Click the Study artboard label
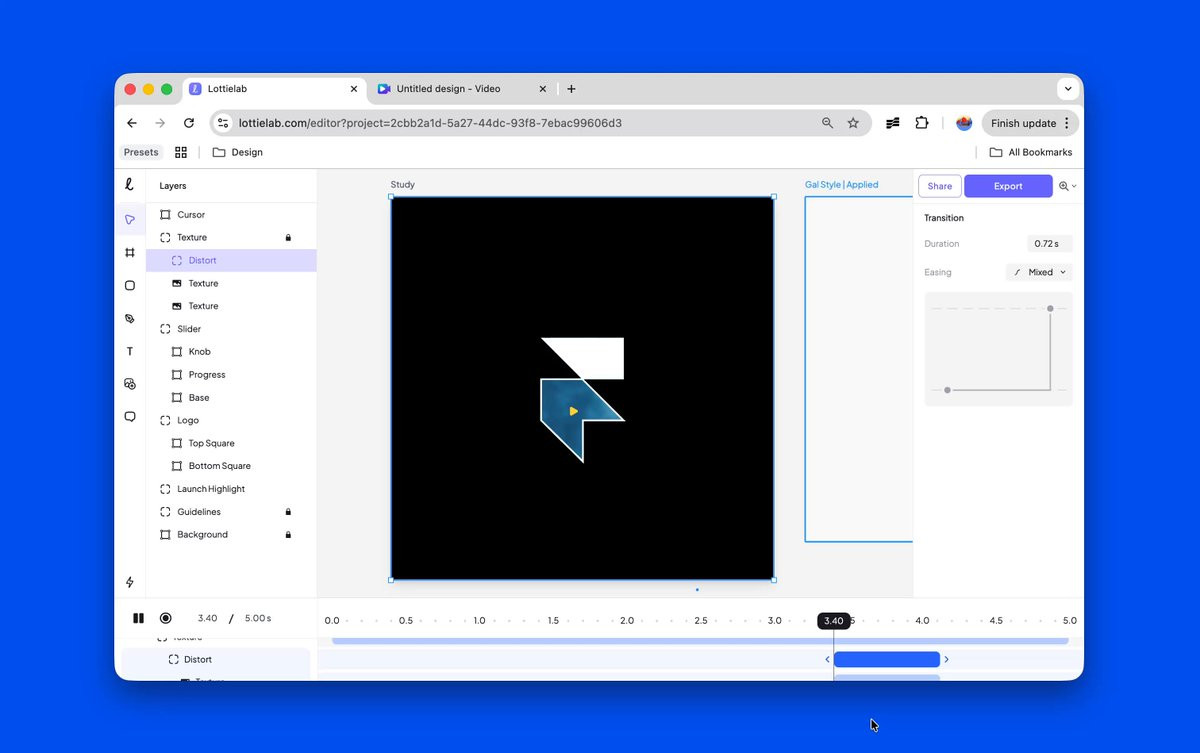This screenshot has width=1200, height=753. (x=402, y=185)
